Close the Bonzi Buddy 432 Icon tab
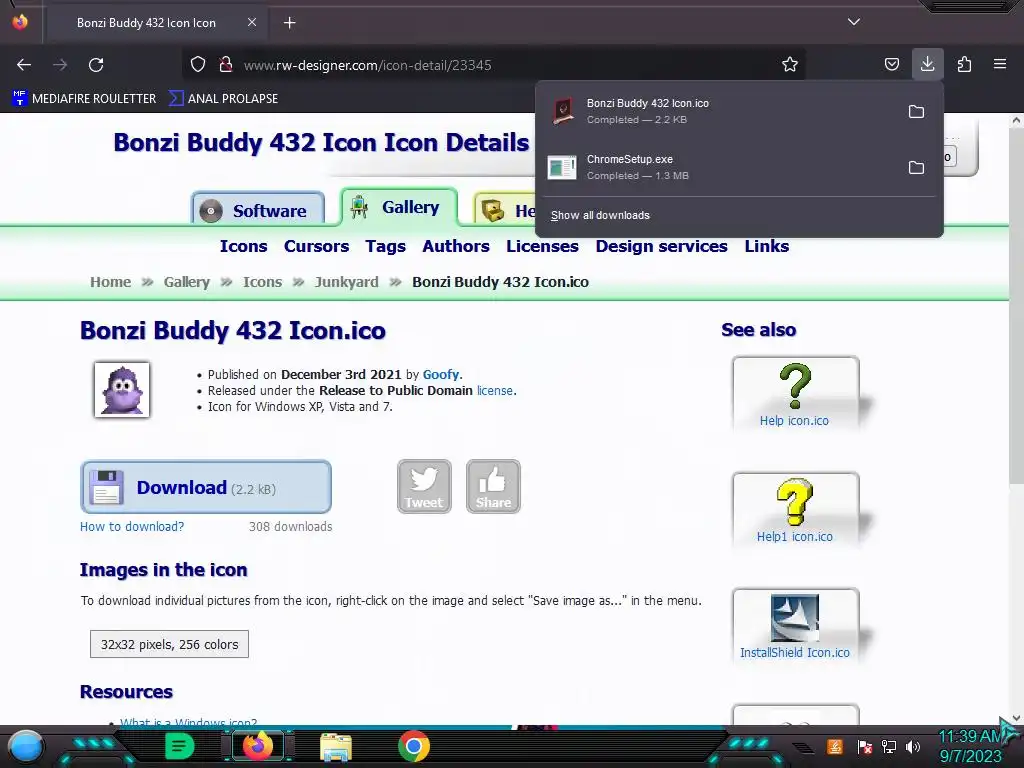1024x768 pixels. click(x=251, y=22)
